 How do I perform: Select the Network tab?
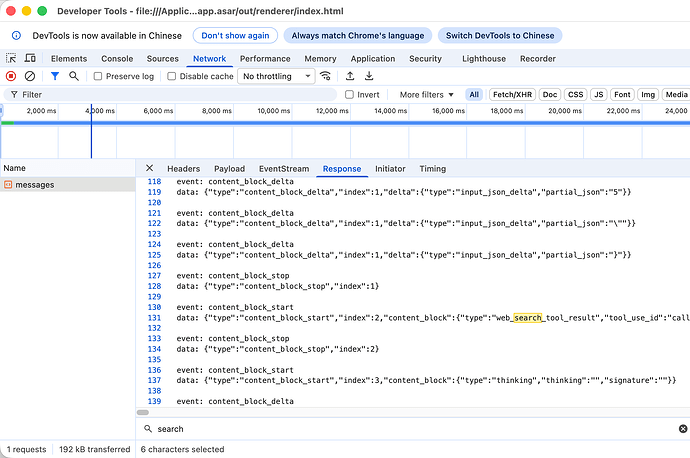tap(209, 59)
